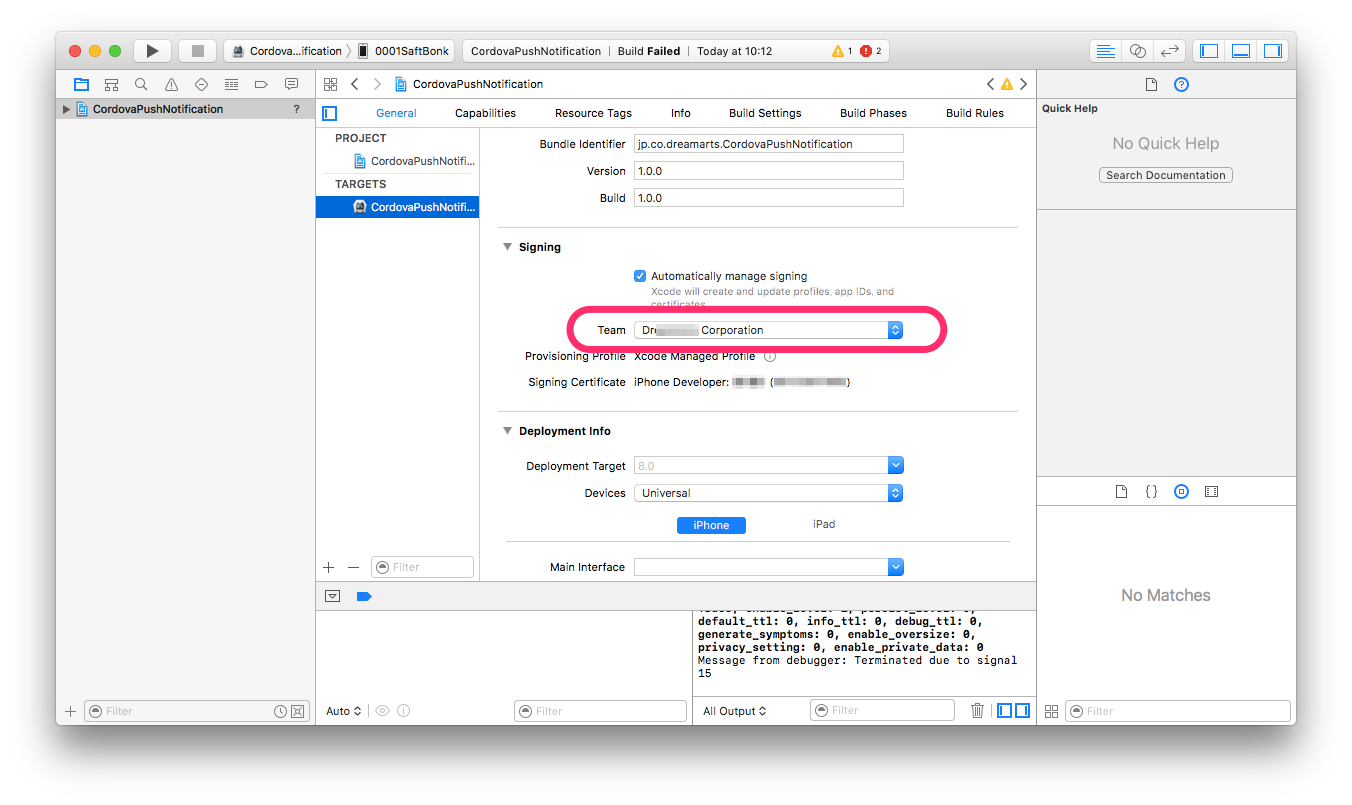The image size is (1352, 805).
Task: Switch to the Info tab
Action: pyautogui.click(x=680, y=113)
